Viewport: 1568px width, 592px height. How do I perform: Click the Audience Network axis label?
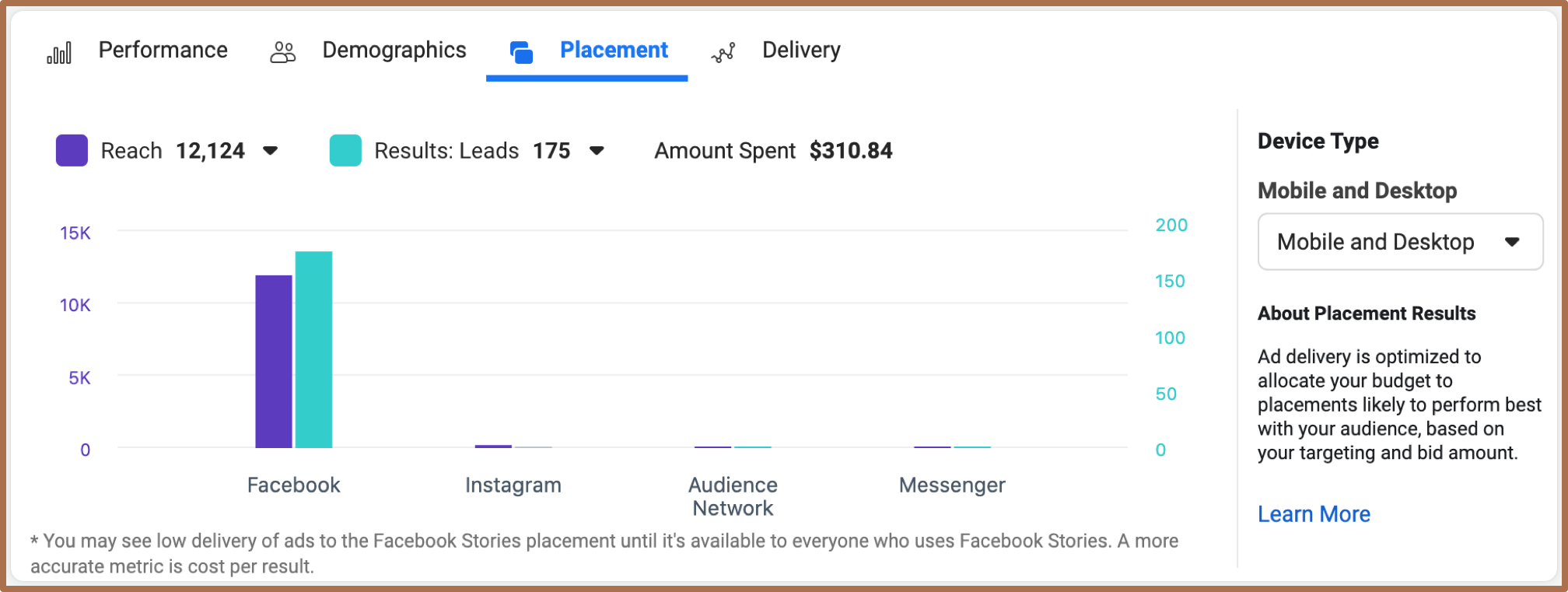coord(733,496)
